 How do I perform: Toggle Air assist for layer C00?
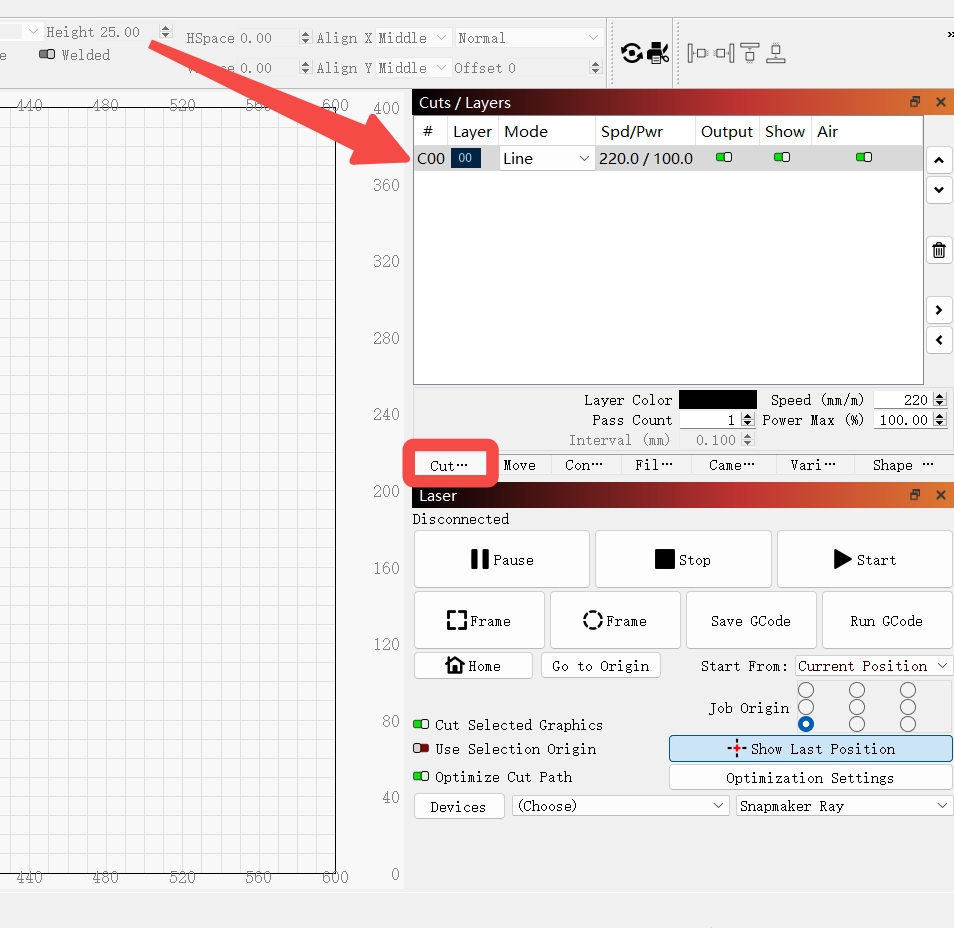864,158
